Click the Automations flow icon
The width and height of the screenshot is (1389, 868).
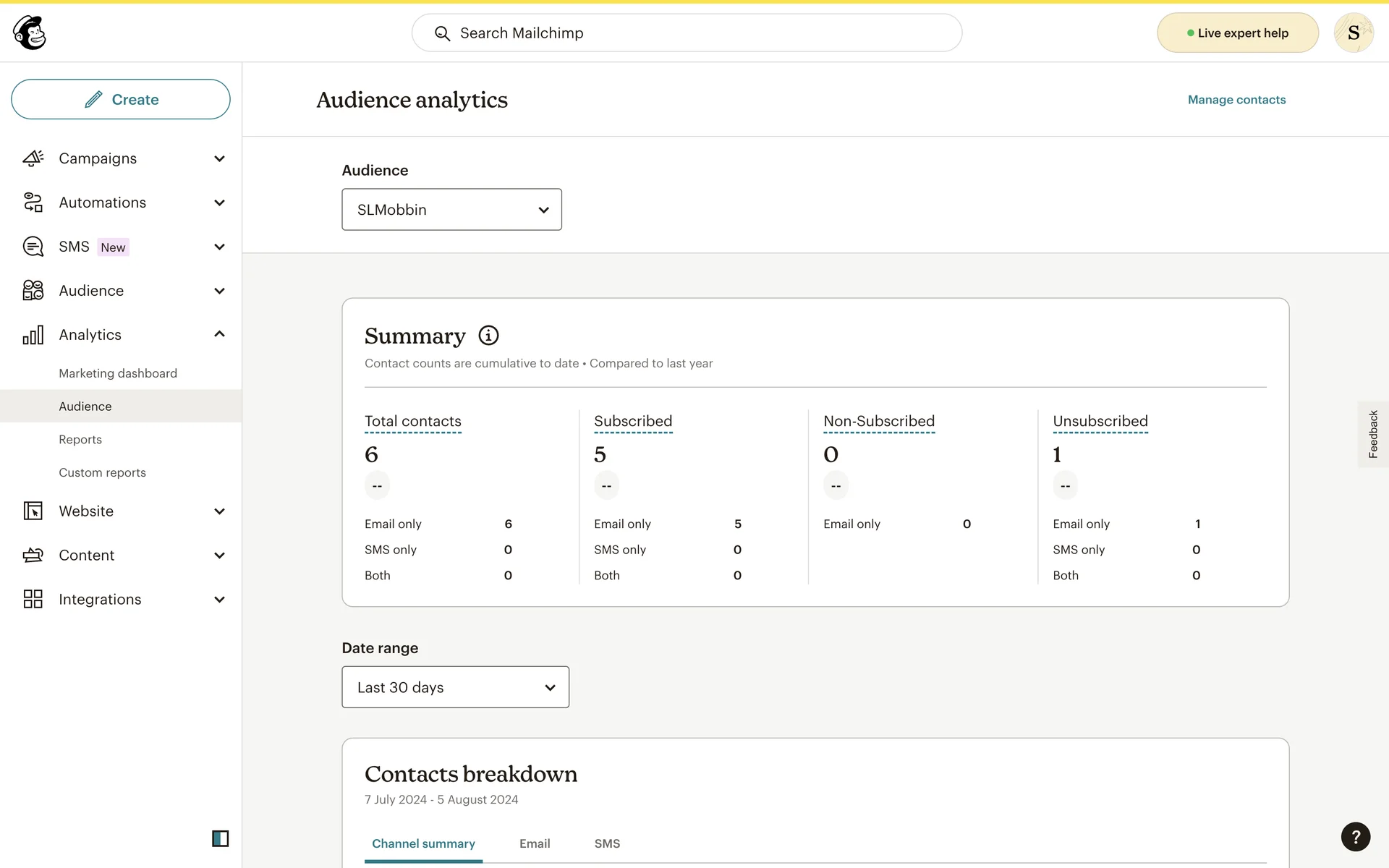click(33, 203)
